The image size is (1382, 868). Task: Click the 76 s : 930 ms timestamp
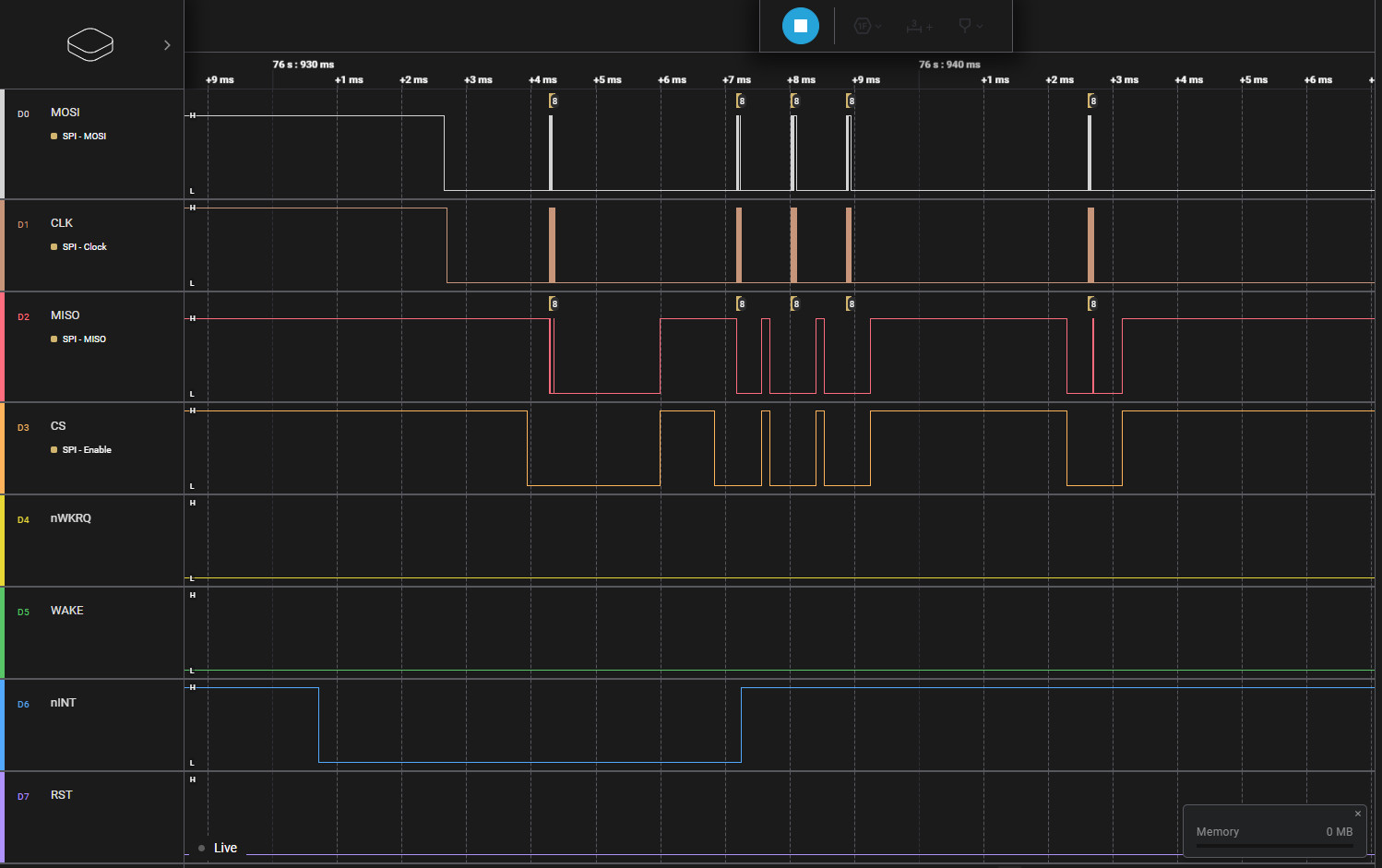[x=304, y=65]
